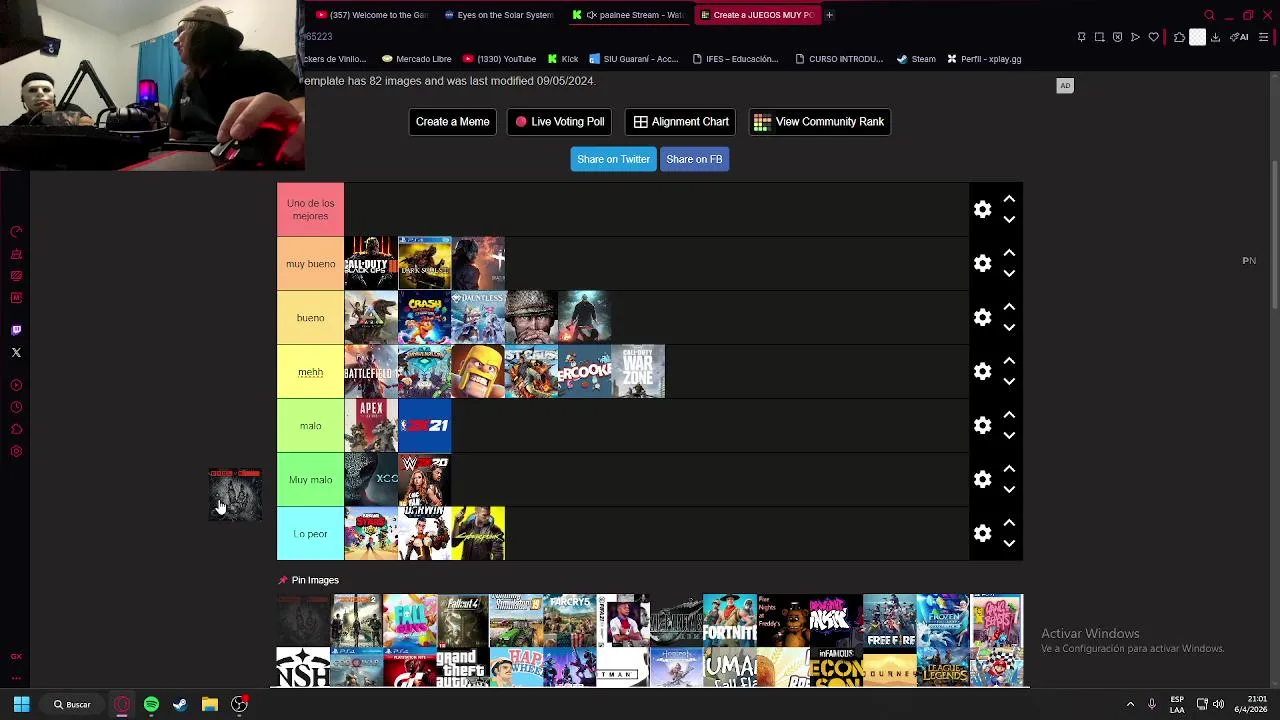Viewport: 1280px width, 720px height.
Task: Select the 'mehh' yellow tier label
Action: click(310, 371)
